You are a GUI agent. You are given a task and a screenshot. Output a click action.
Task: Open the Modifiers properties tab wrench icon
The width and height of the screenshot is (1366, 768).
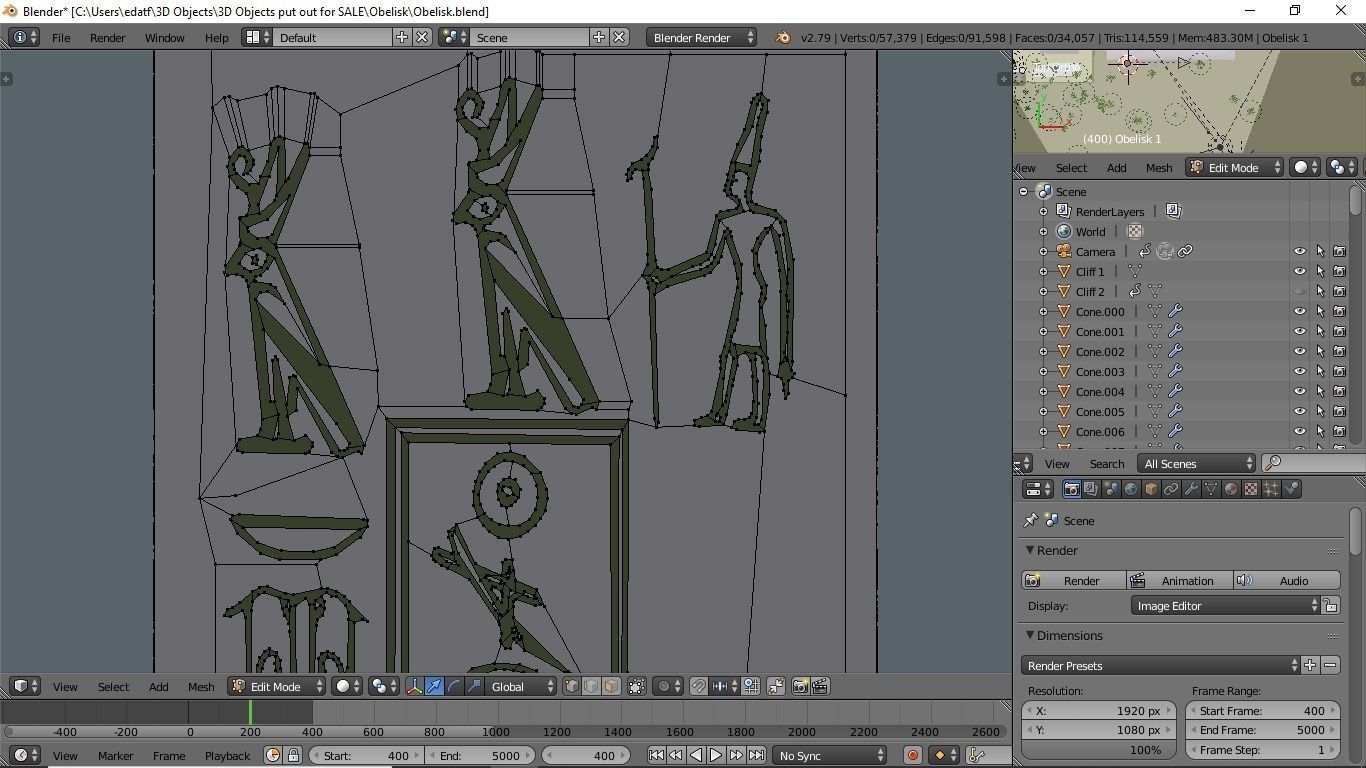pyautogui.click(x=1191, y=489)
